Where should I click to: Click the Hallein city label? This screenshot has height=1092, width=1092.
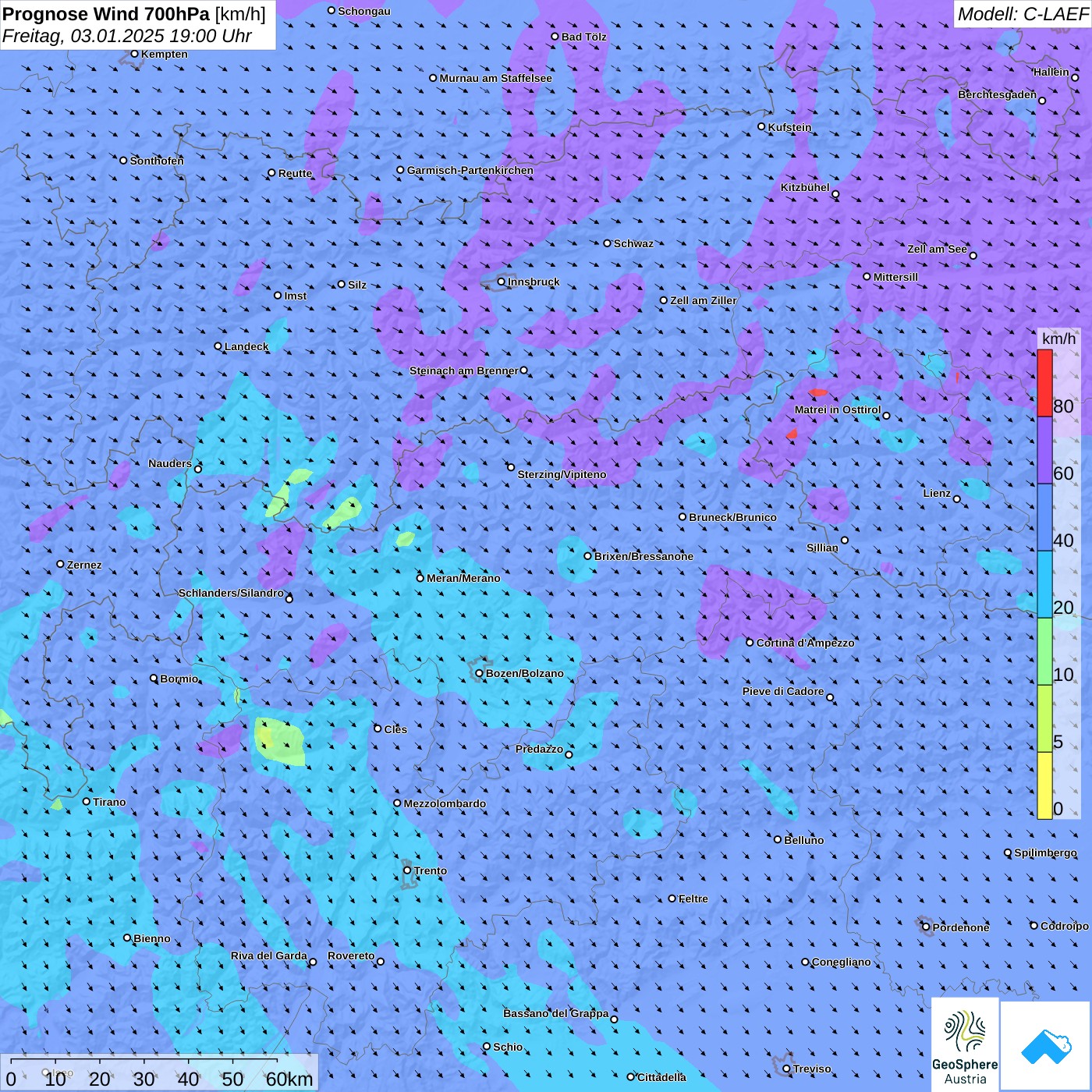click(x=1051, y=72)
